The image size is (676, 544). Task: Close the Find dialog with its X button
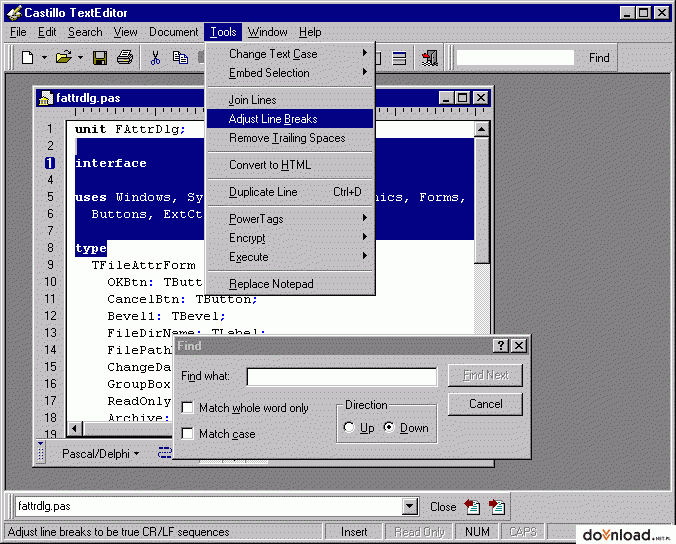click(519, 346)
